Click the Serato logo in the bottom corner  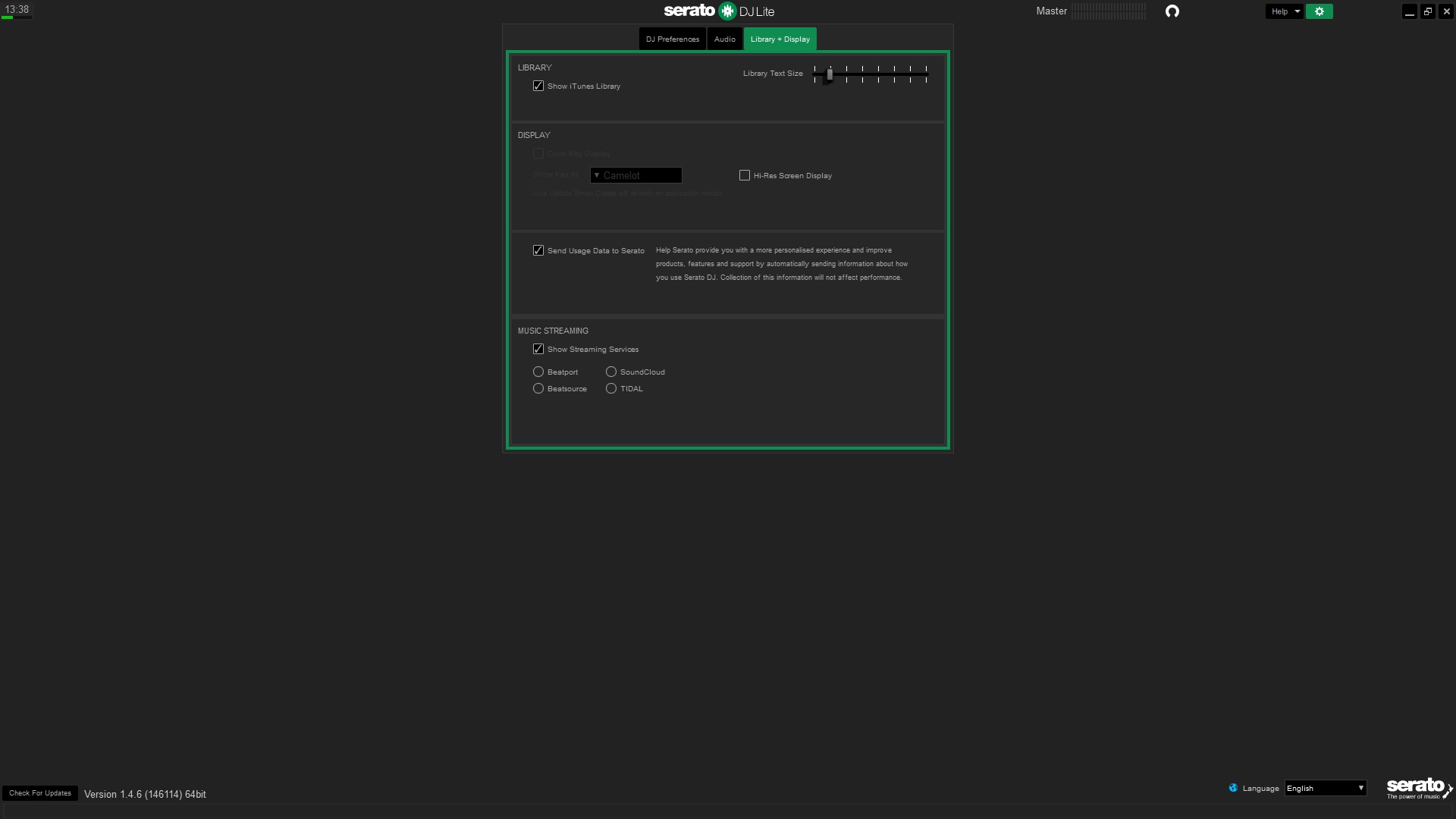(1417, 788)
